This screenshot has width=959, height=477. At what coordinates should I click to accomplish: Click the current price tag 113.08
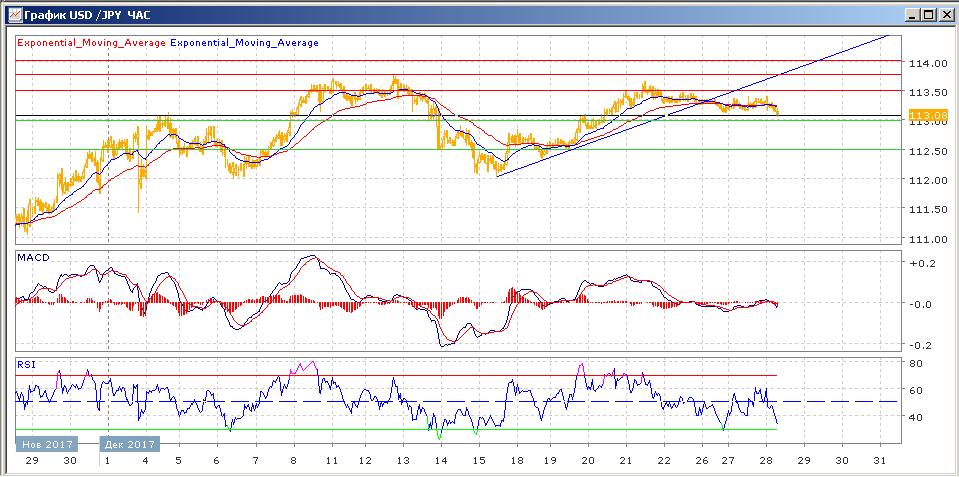pyautogui.click(x=928, y=115)
